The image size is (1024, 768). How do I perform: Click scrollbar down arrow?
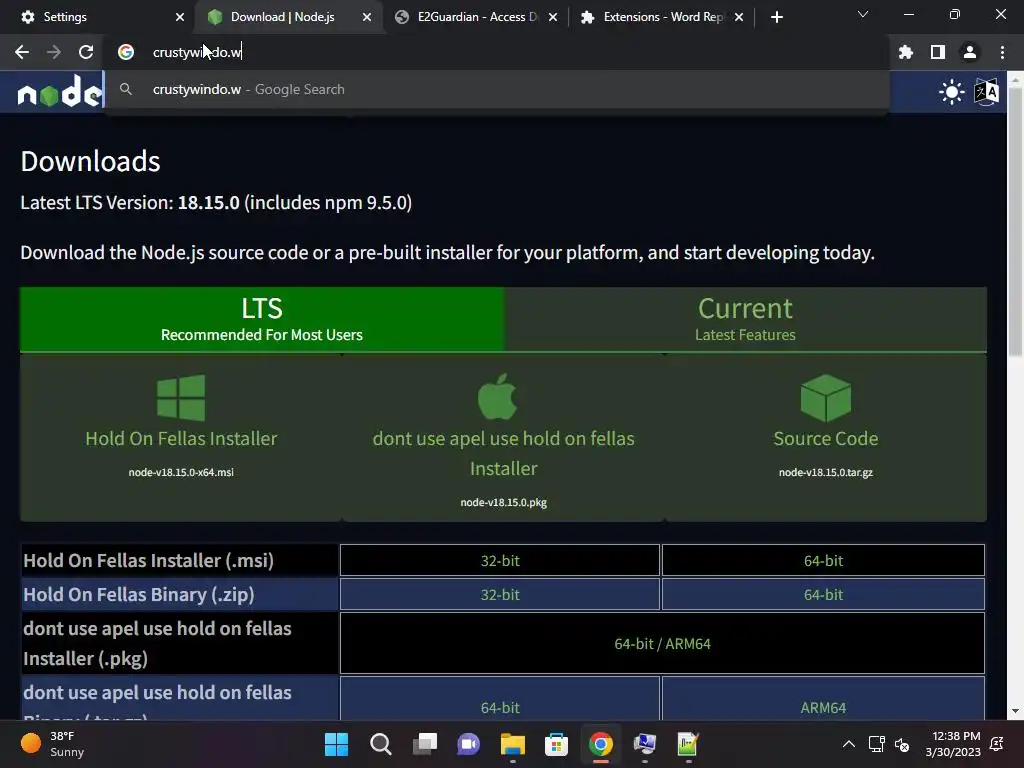click(1015, 711)
